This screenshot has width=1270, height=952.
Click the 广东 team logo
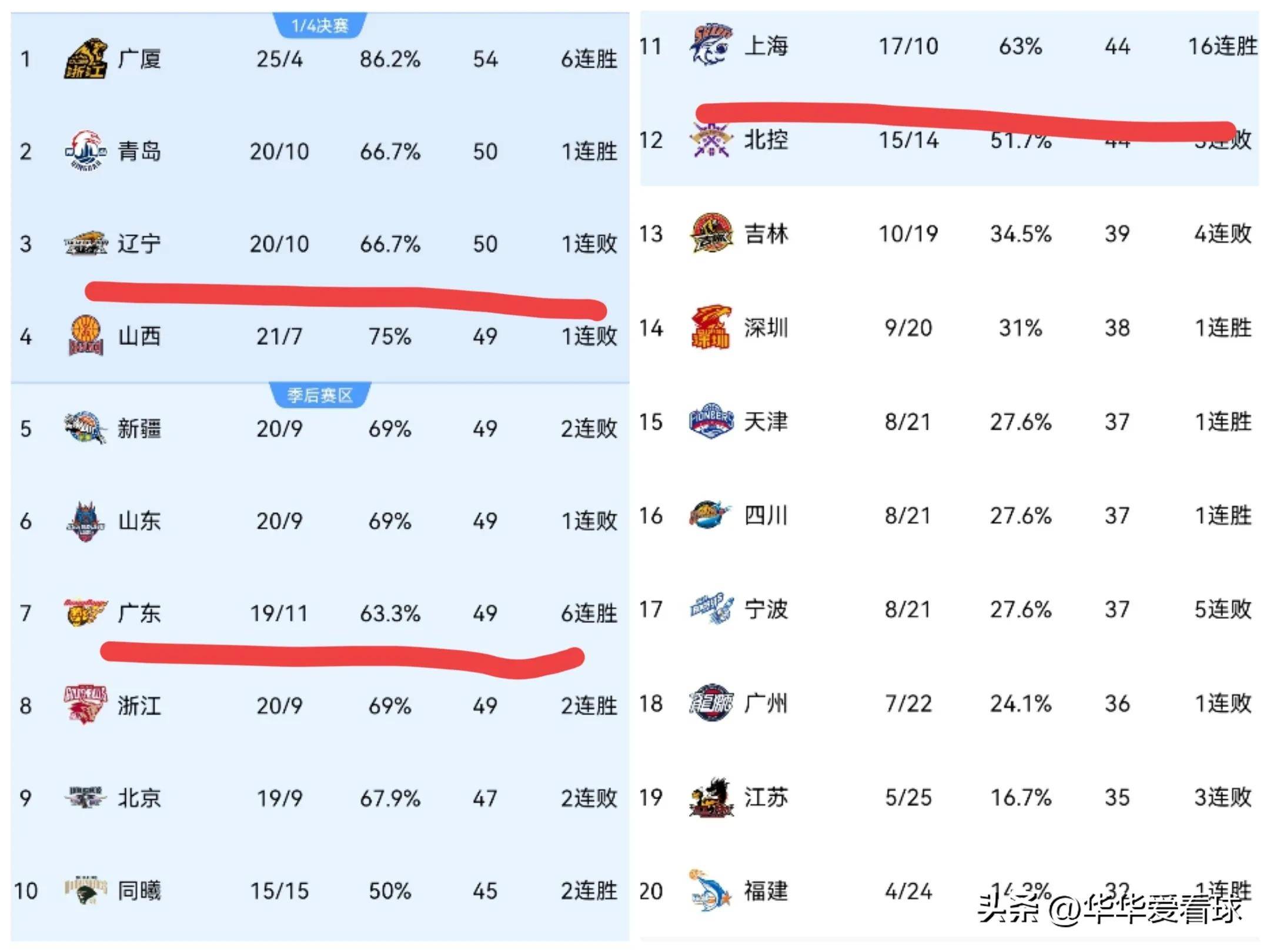coord(85,613)
